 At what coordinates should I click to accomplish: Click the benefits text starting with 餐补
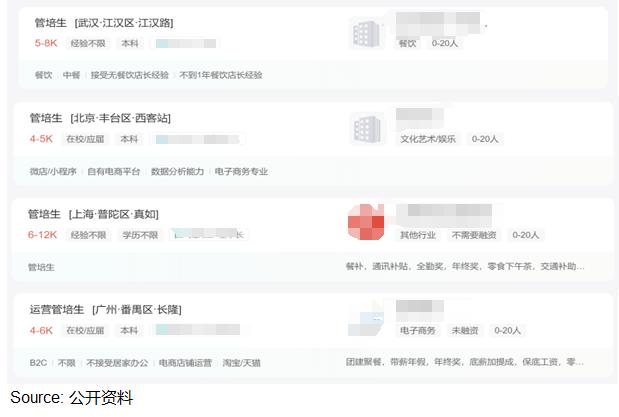pyautogui.click(x=465, y=267)
